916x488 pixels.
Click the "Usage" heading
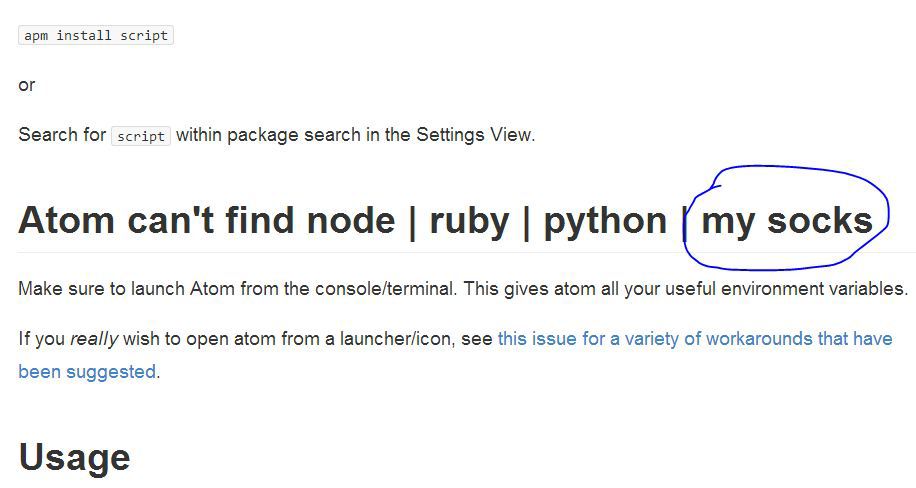coord(74,457)
